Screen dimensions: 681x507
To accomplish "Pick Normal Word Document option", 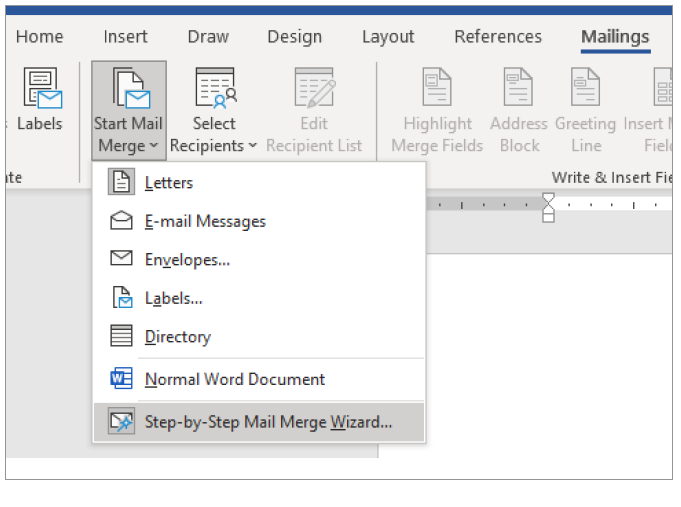I will coord(234,380).
